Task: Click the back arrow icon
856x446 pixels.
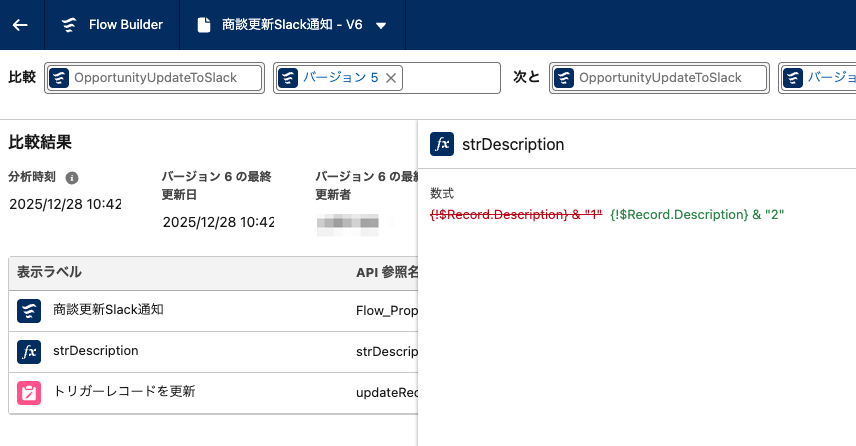Action: 20,25
